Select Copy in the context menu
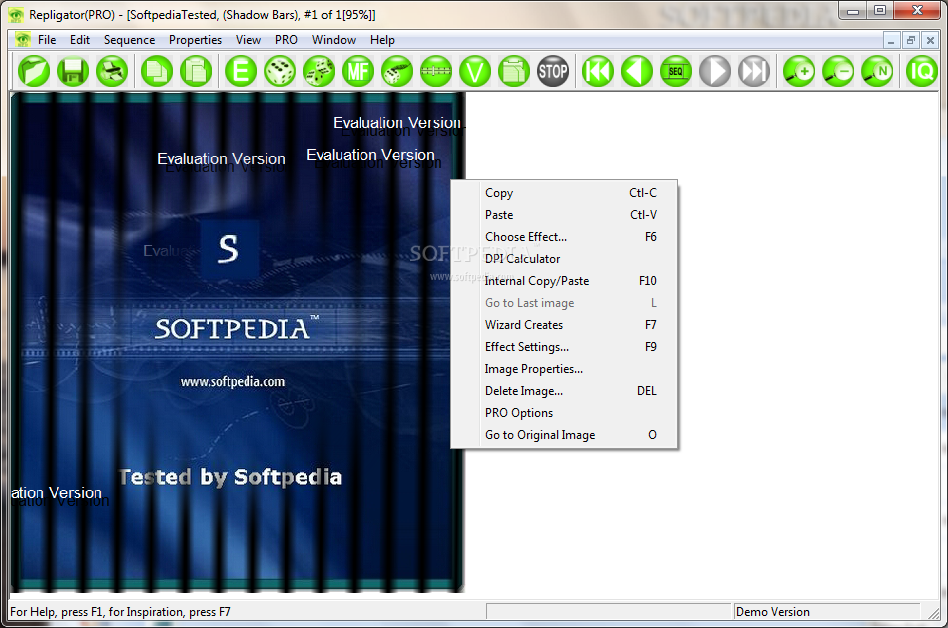 coord(564,193)
